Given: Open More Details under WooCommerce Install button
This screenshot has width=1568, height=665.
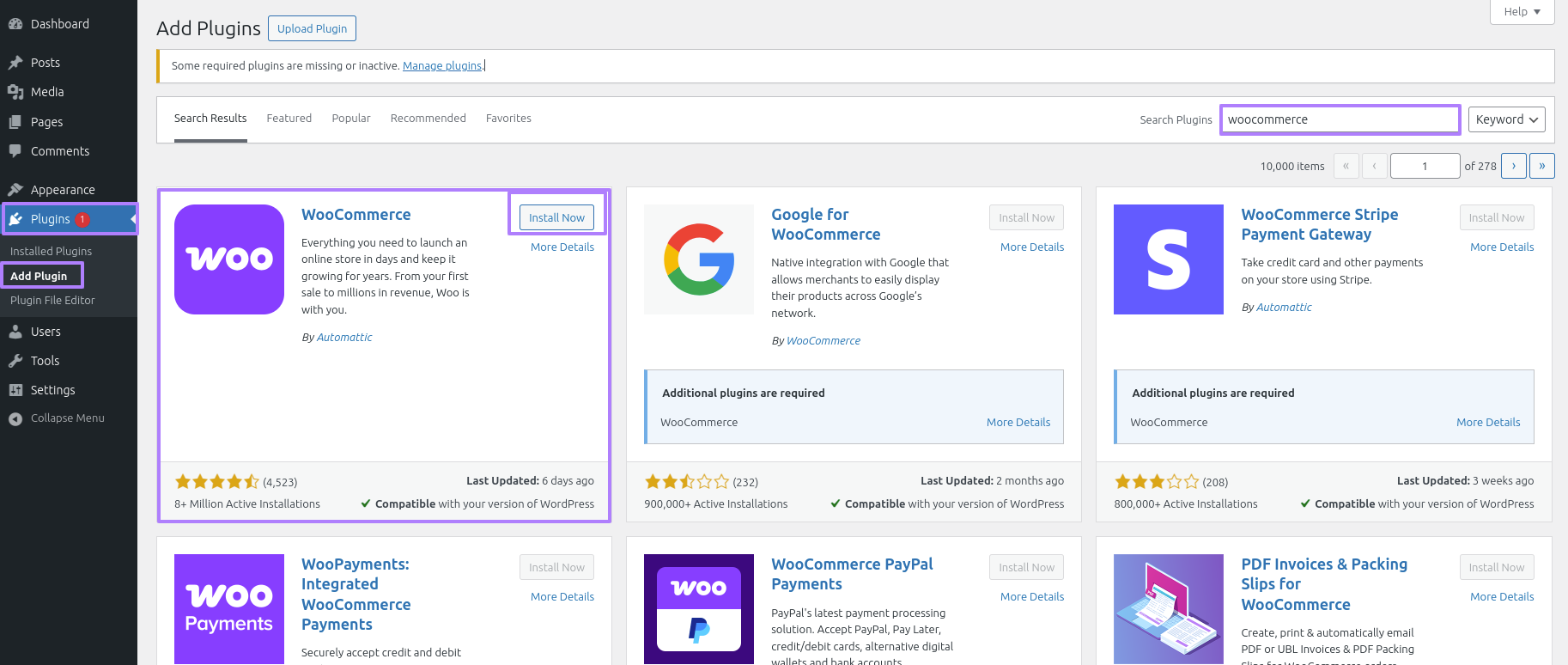Looking at the screenshot, I should [x=562, y=247].
